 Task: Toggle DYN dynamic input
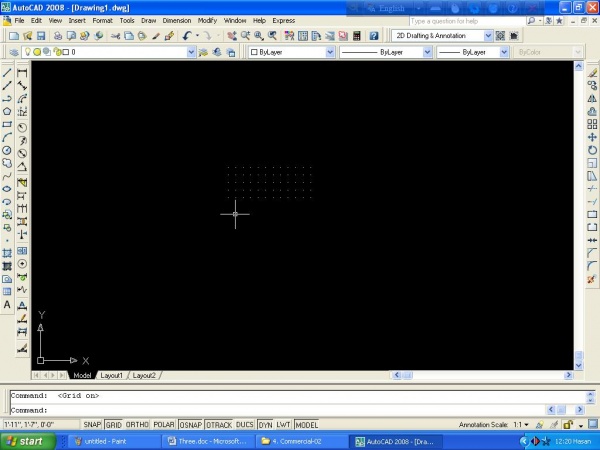[265, 425]
